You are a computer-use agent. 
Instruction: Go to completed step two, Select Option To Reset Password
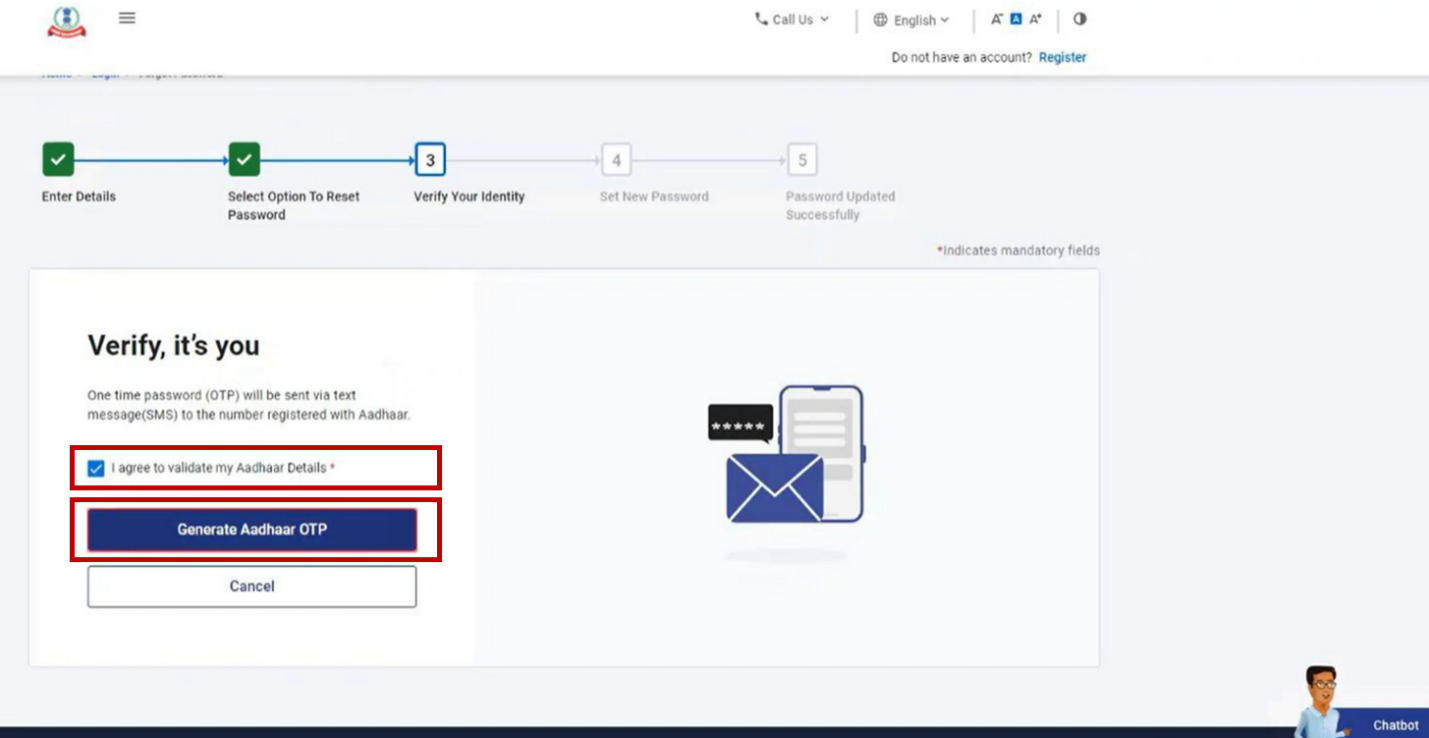click(244, 159)
